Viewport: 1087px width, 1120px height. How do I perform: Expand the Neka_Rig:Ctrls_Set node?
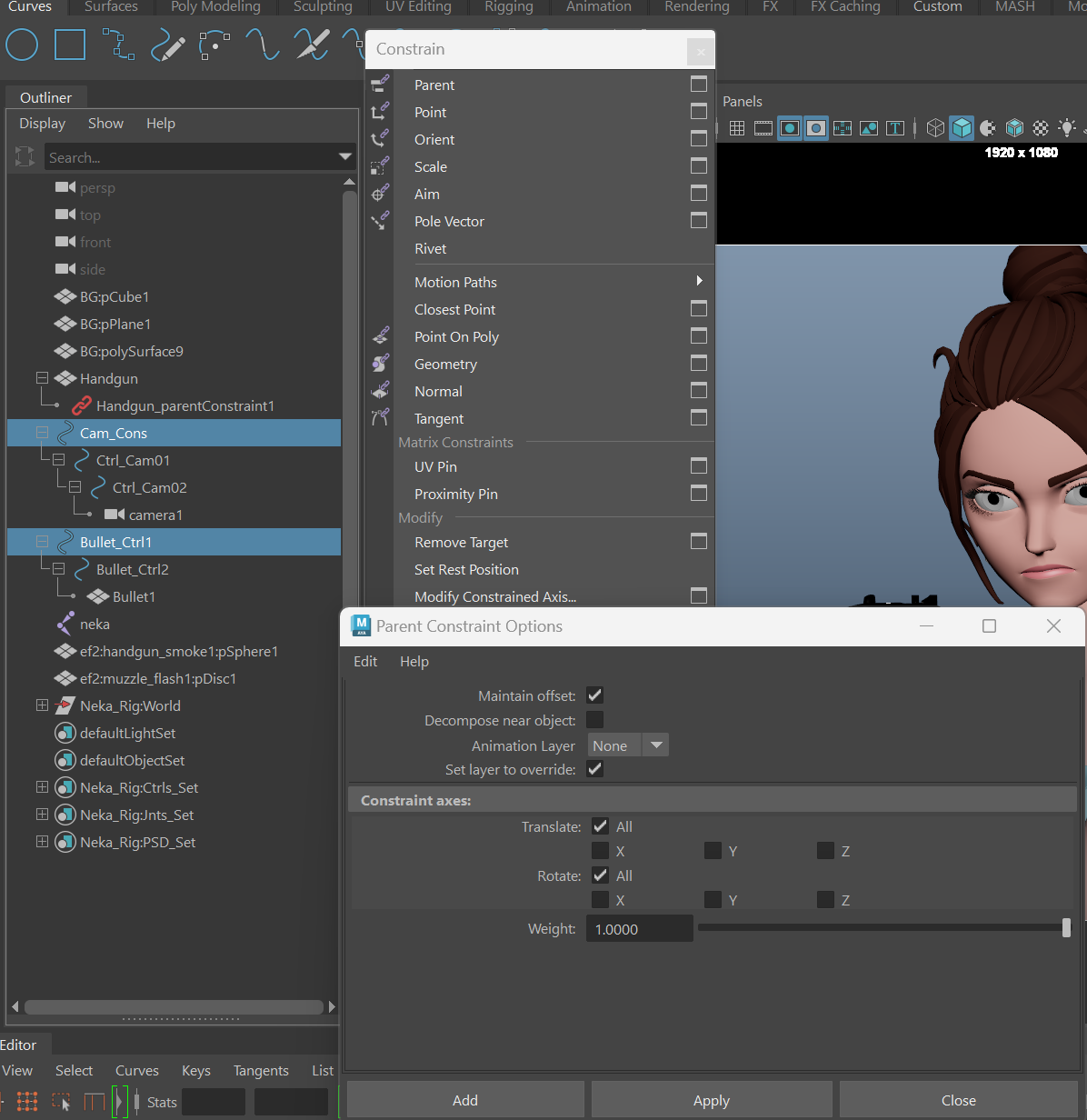click(x=42, y=787)
